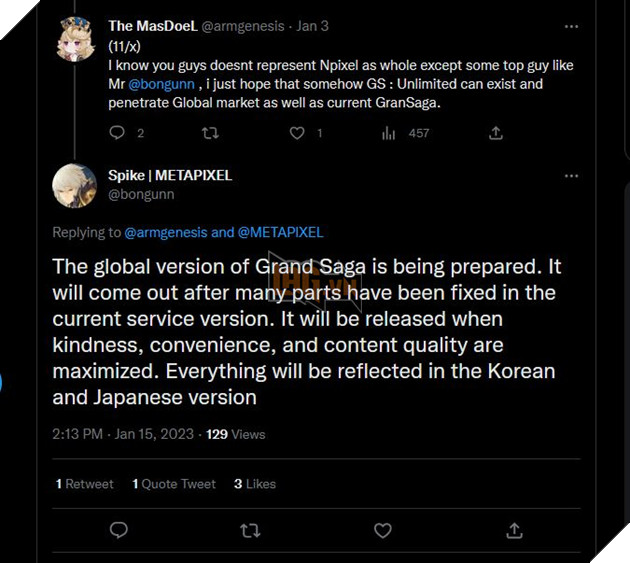The width and height of the screenshot is (630, 563).
Task: Open @armgenesis in the replying-to line
Action: 167,232
